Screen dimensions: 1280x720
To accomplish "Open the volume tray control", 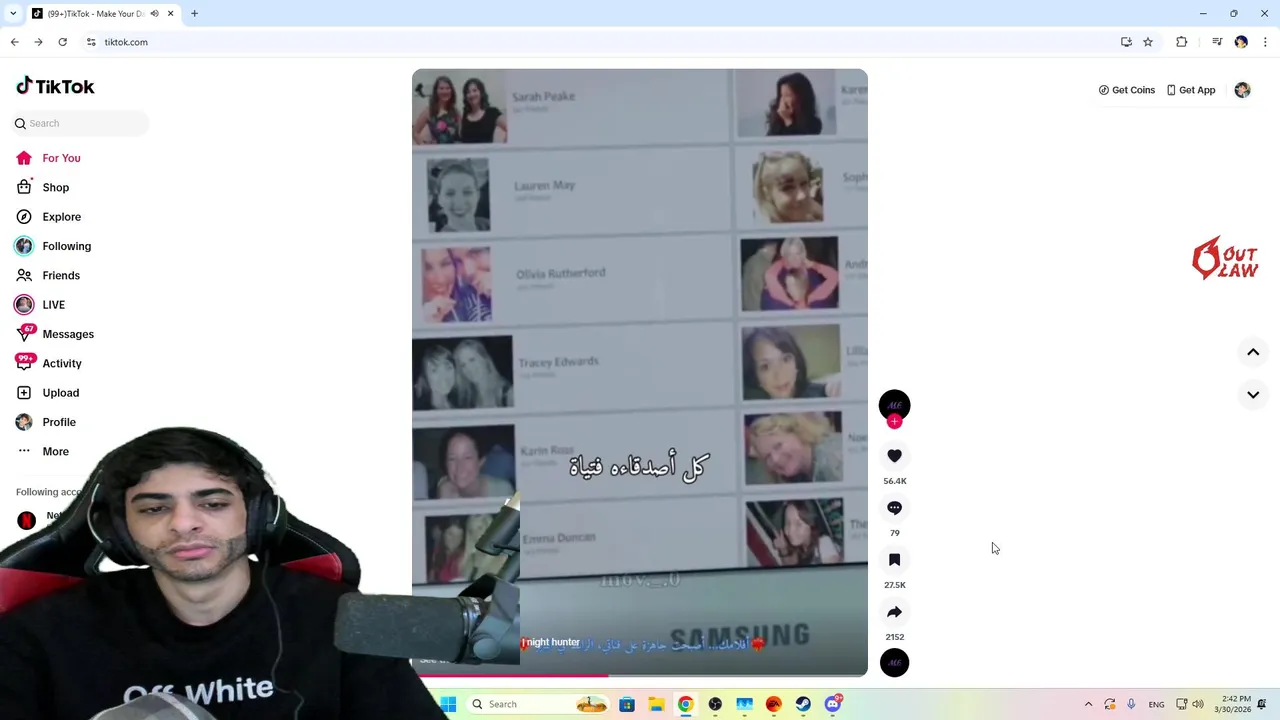I will click(x=1198, y=704).
